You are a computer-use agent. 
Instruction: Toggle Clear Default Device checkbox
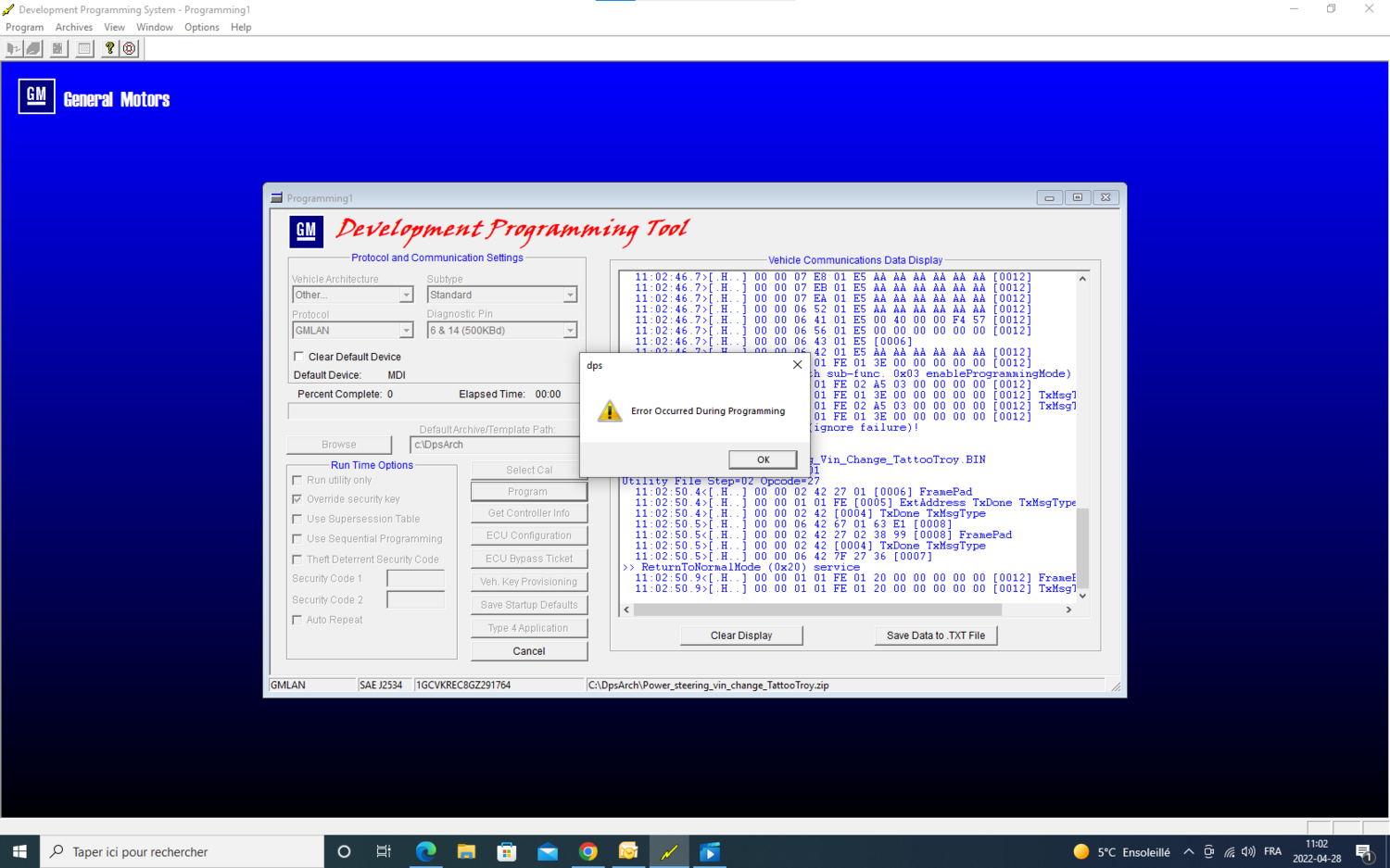point(298,357)
